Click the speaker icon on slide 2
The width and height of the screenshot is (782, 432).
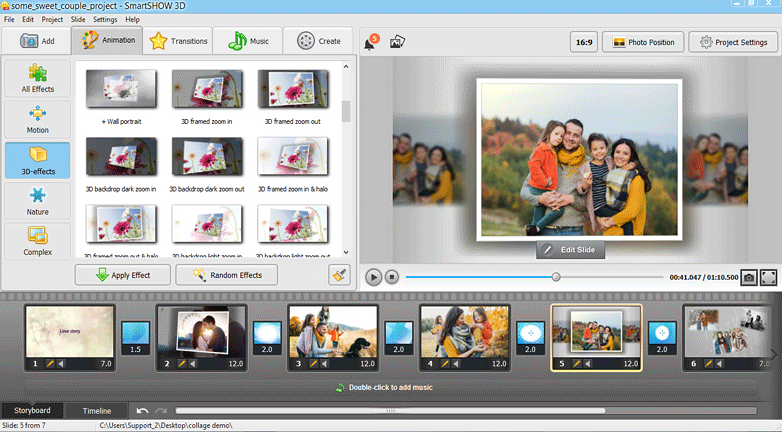(x=195, y=364)
